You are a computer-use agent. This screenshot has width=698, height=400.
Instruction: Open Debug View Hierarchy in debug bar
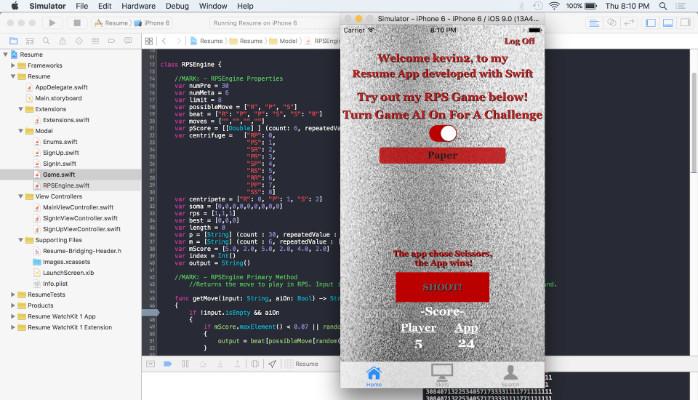(255, 364)
